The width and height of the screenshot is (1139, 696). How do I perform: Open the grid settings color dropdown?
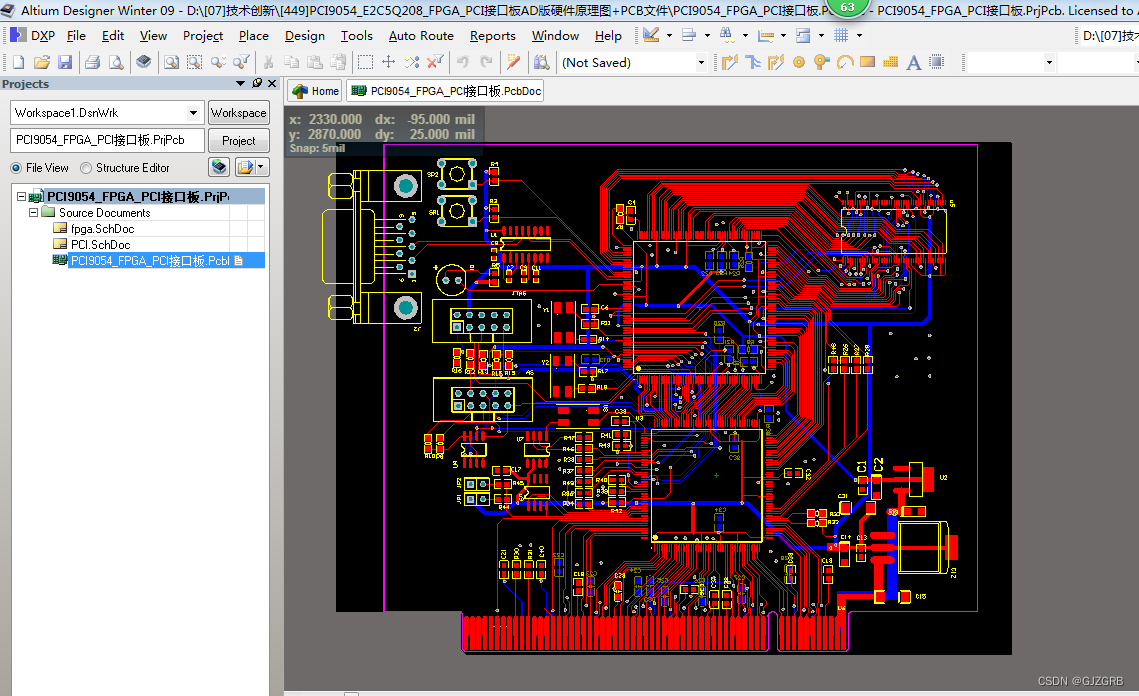859,35
